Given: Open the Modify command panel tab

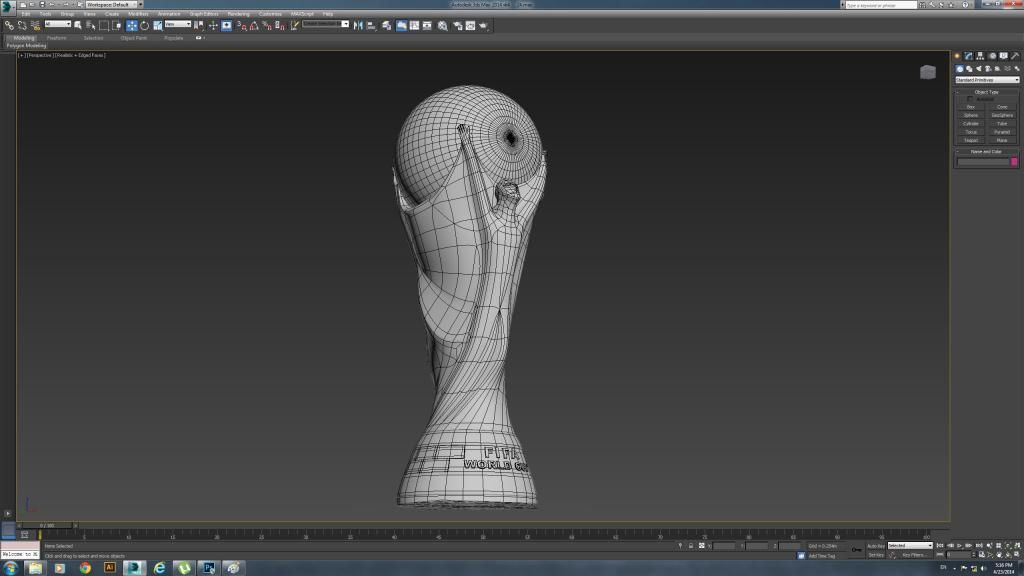Looking at the screenshot, I should pos(968,56).
